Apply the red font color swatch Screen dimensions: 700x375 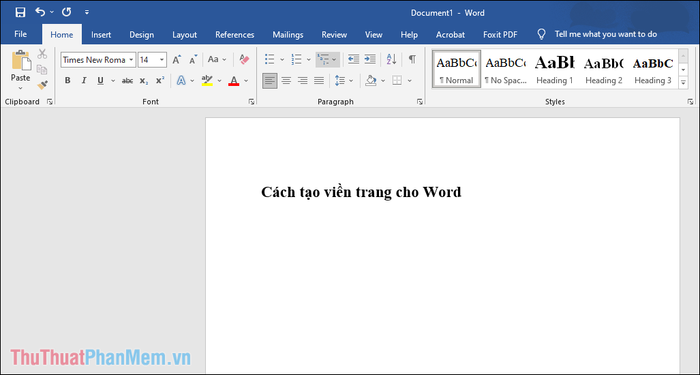pyautogui.click(x=233, y=81)
